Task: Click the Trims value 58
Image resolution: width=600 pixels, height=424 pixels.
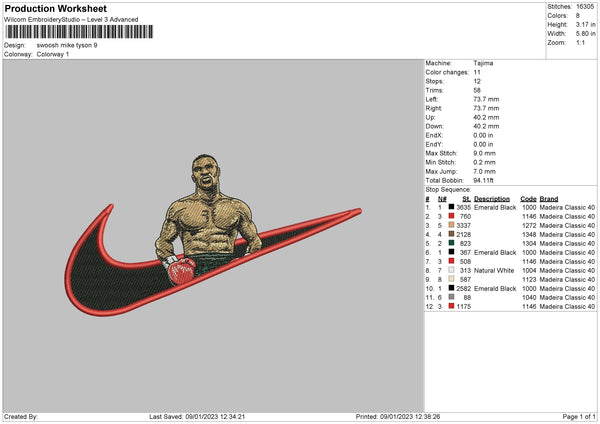Action: 477,90
